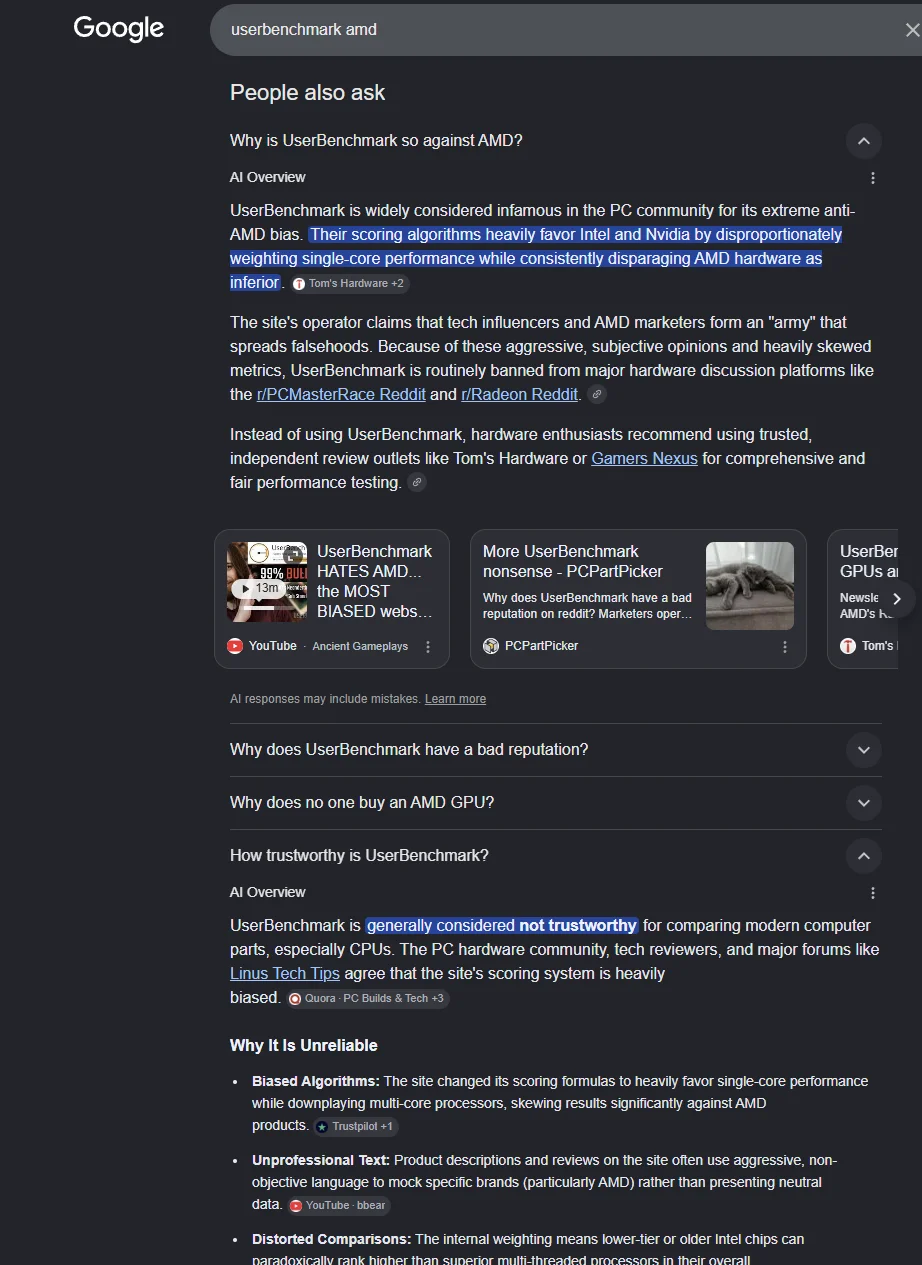Viewport: 922px width, 1265px height.
Task: Click the 'Unprofessional Text:' bullet label
Action: (321, 1160)
